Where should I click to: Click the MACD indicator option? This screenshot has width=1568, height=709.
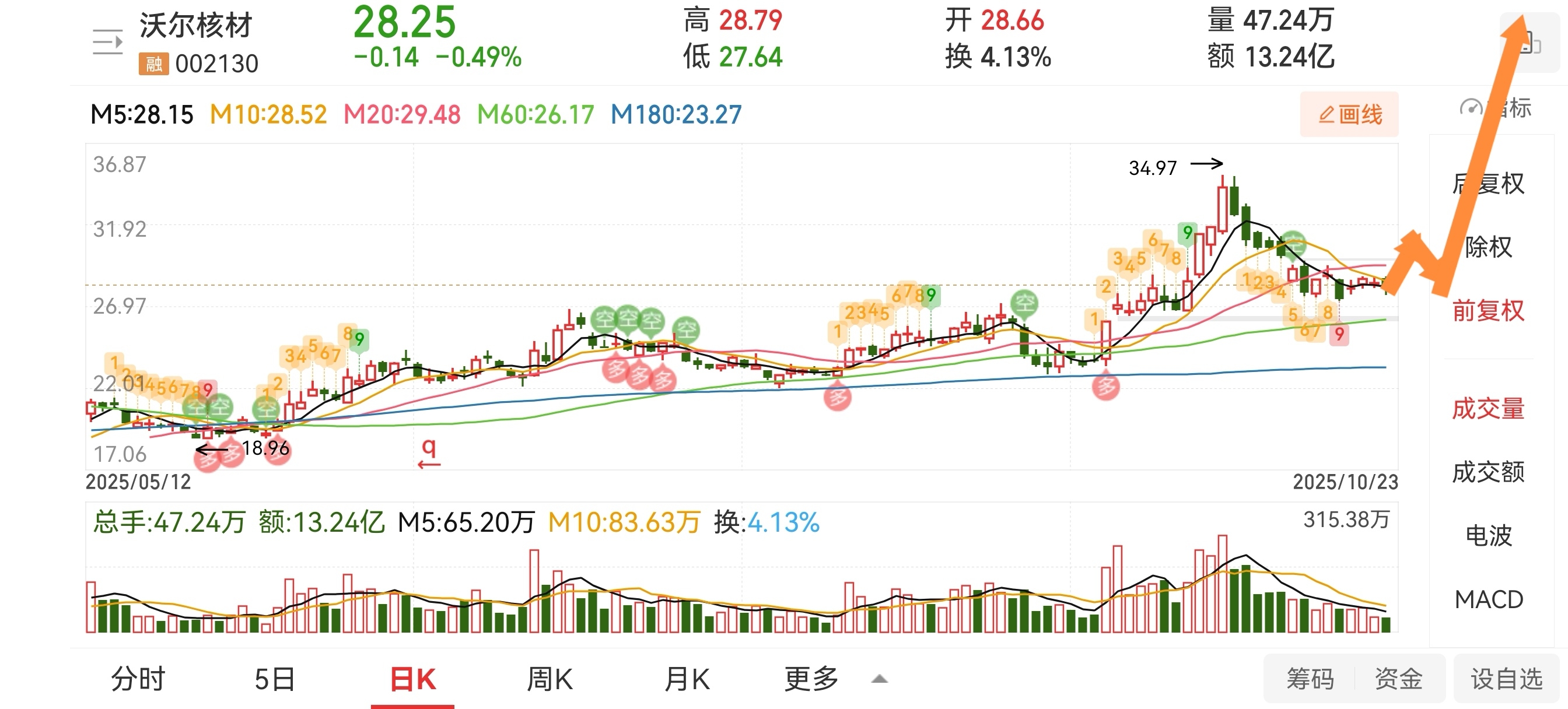[1487, 599]
